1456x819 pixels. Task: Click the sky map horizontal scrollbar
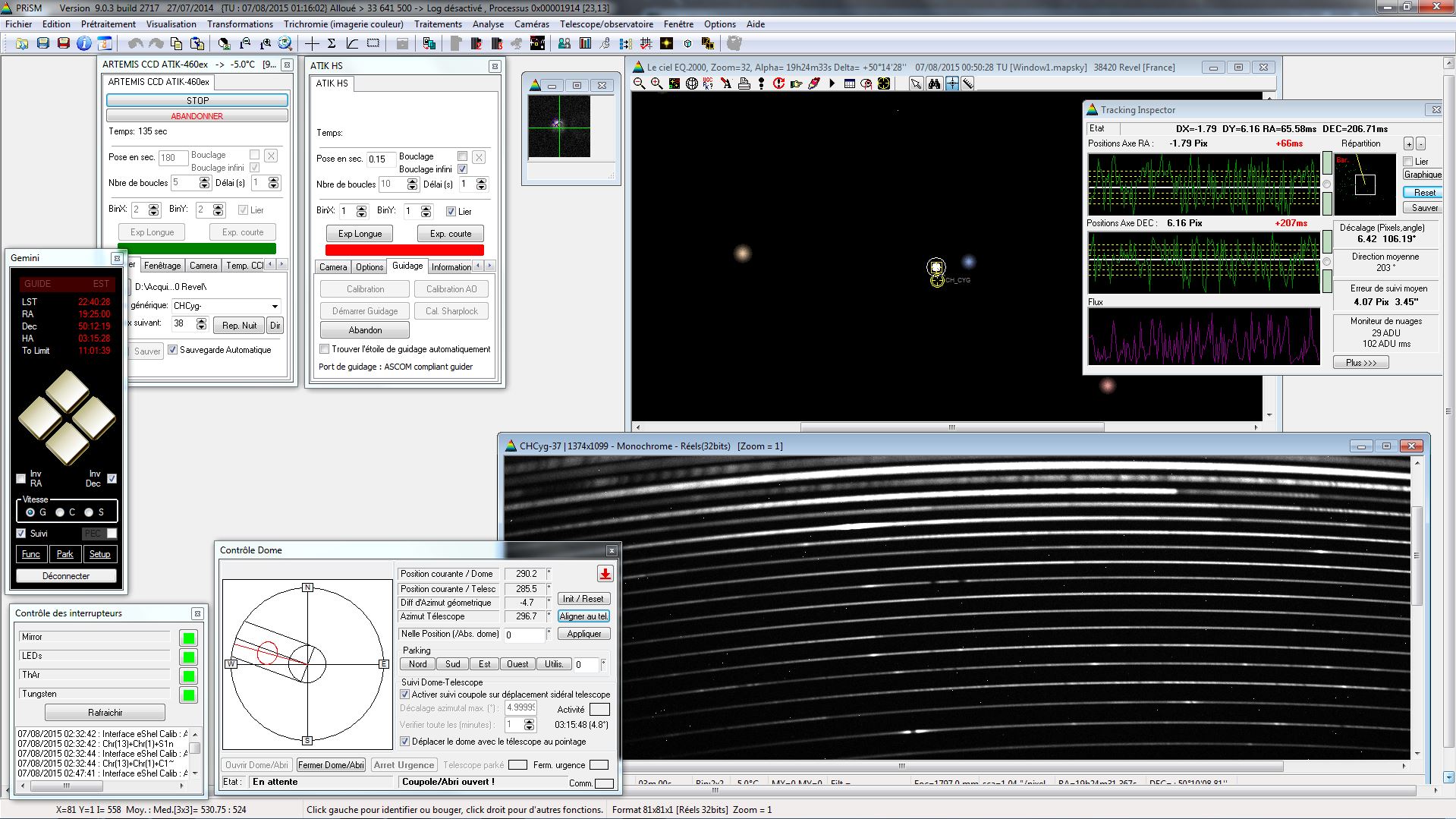(951, 427)
